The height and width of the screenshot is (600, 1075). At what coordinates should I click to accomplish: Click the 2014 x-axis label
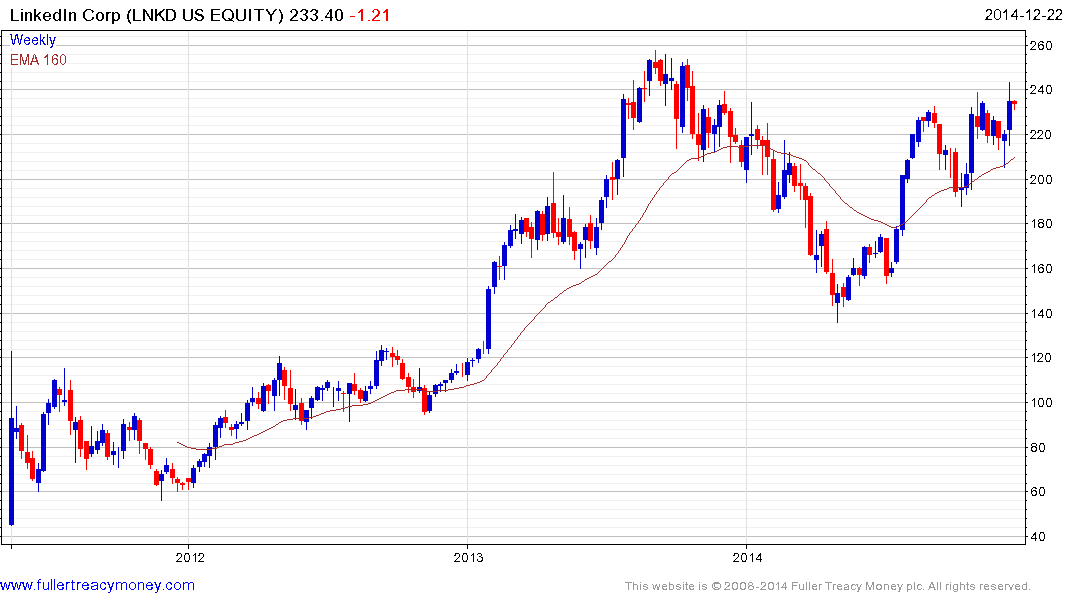747,557
